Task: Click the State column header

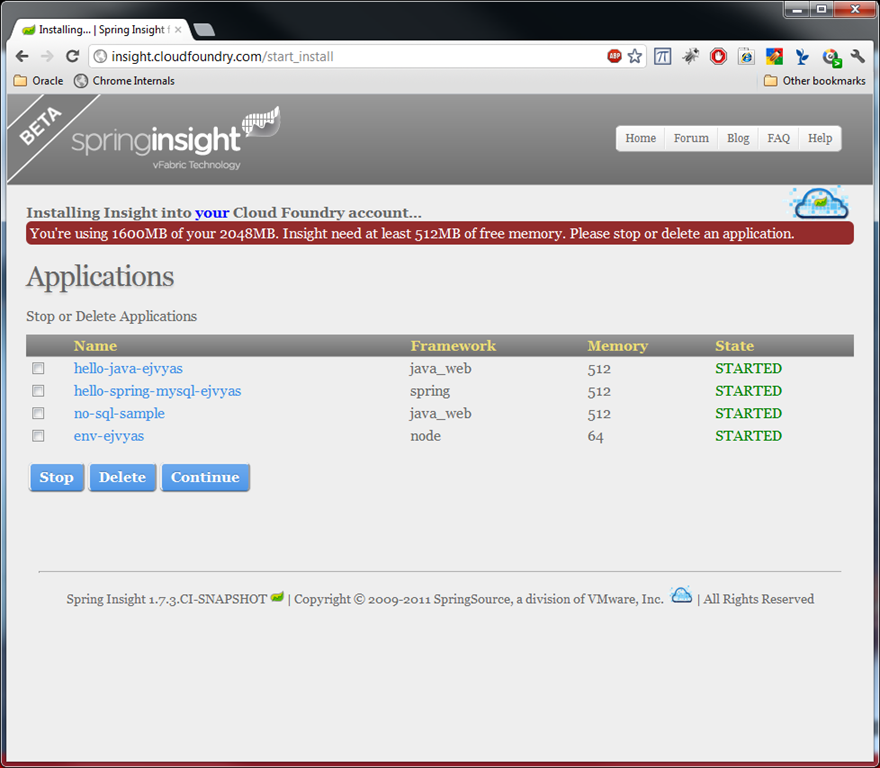Action: click(x=734, y=346)
